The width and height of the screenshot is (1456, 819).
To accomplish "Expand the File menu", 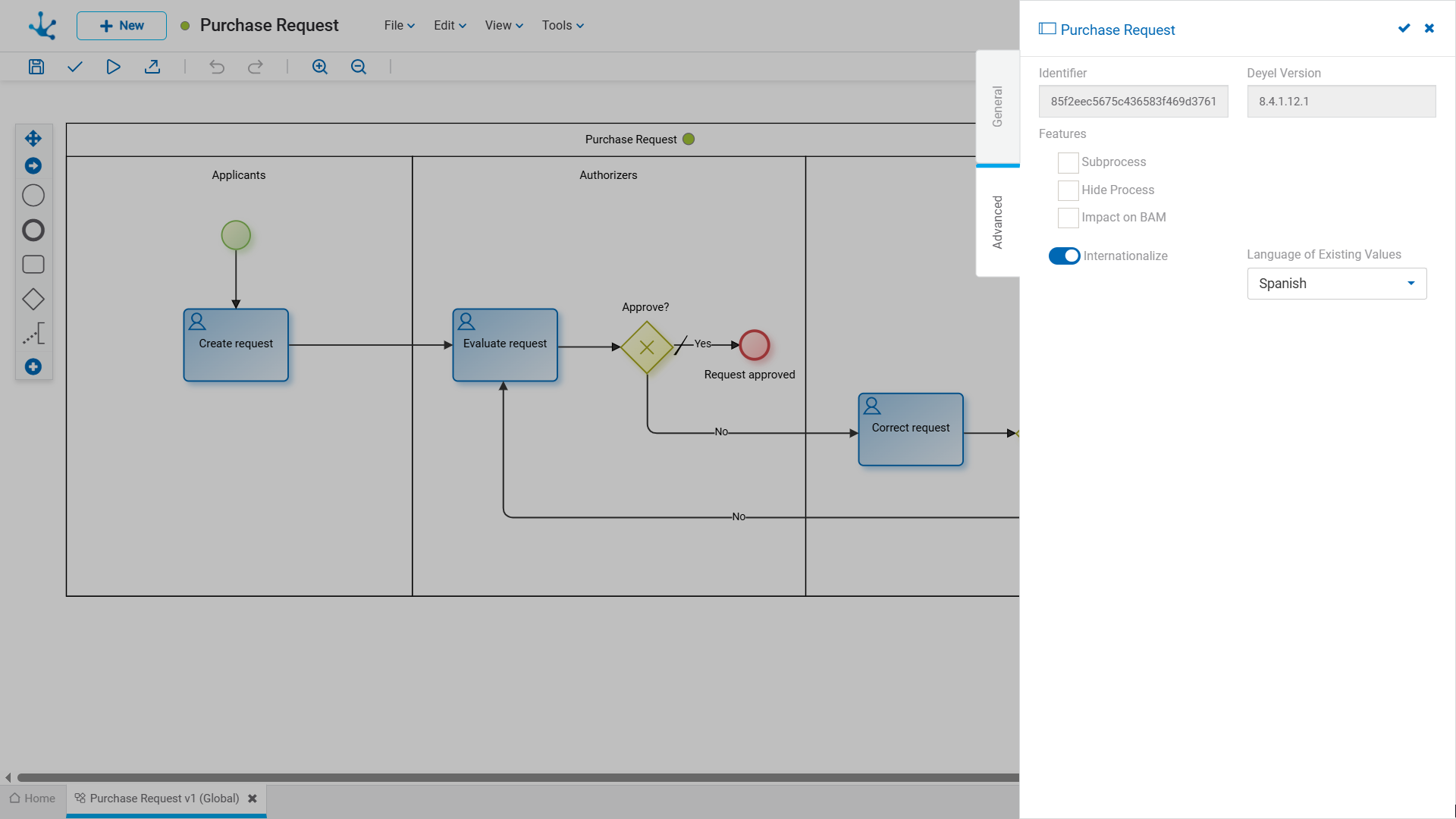I will pyautogui.click(x=399, y=25).
